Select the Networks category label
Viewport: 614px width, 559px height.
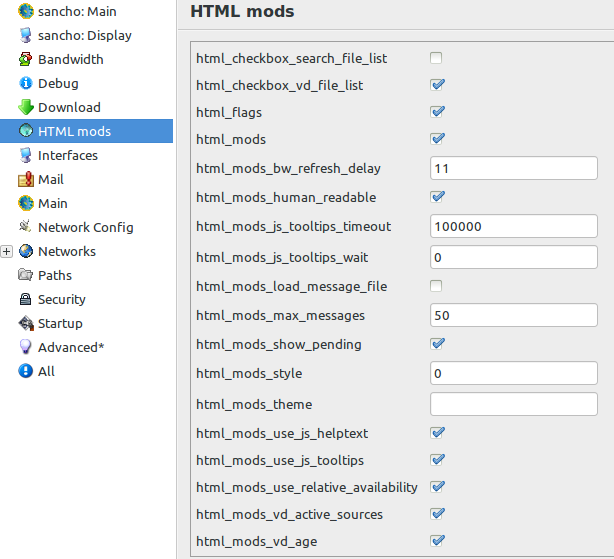point(67,251)
